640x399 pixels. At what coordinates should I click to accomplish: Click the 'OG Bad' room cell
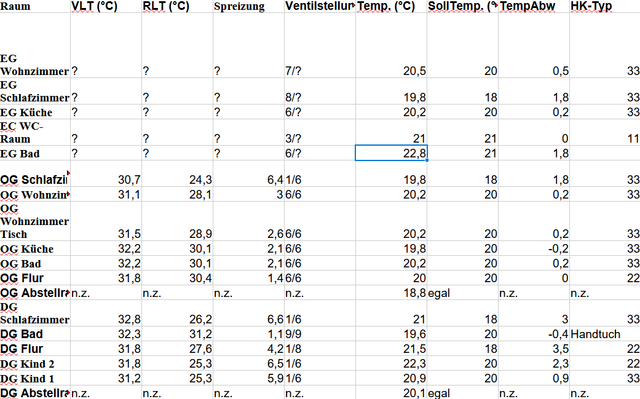pyautogui.click(x=35, y=263)
